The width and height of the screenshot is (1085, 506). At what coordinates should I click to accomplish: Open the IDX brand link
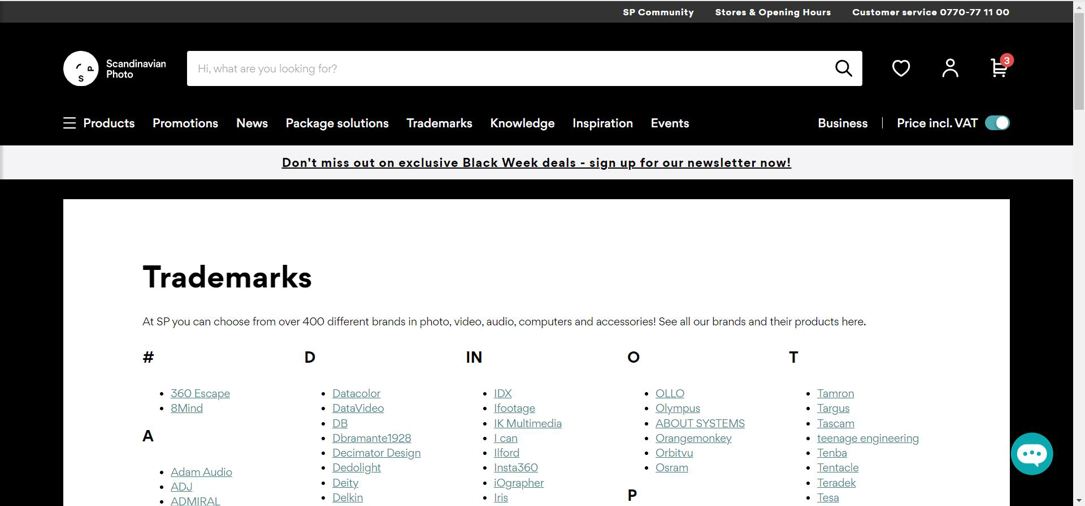[503, 393]
